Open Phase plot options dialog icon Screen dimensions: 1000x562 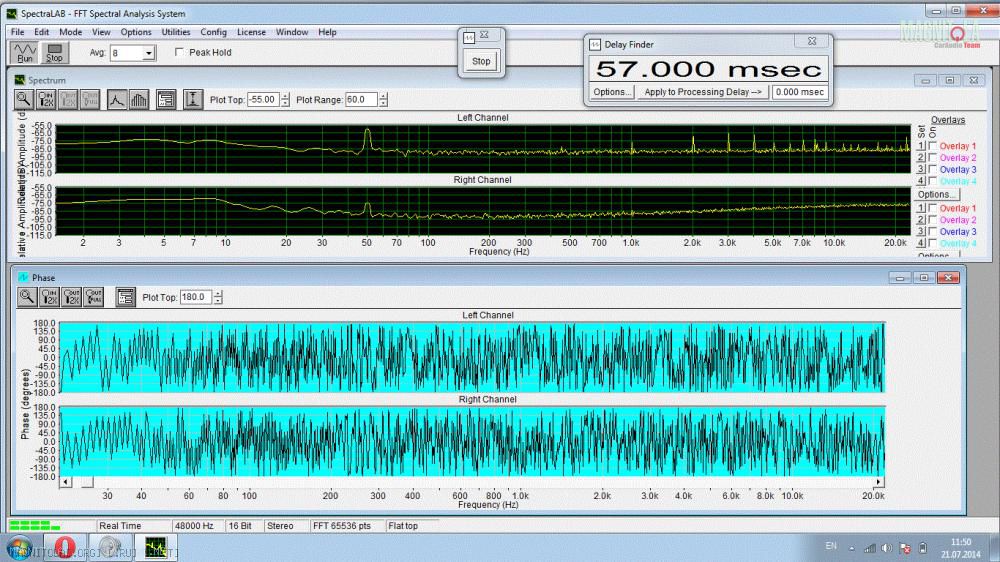[126, 297]
